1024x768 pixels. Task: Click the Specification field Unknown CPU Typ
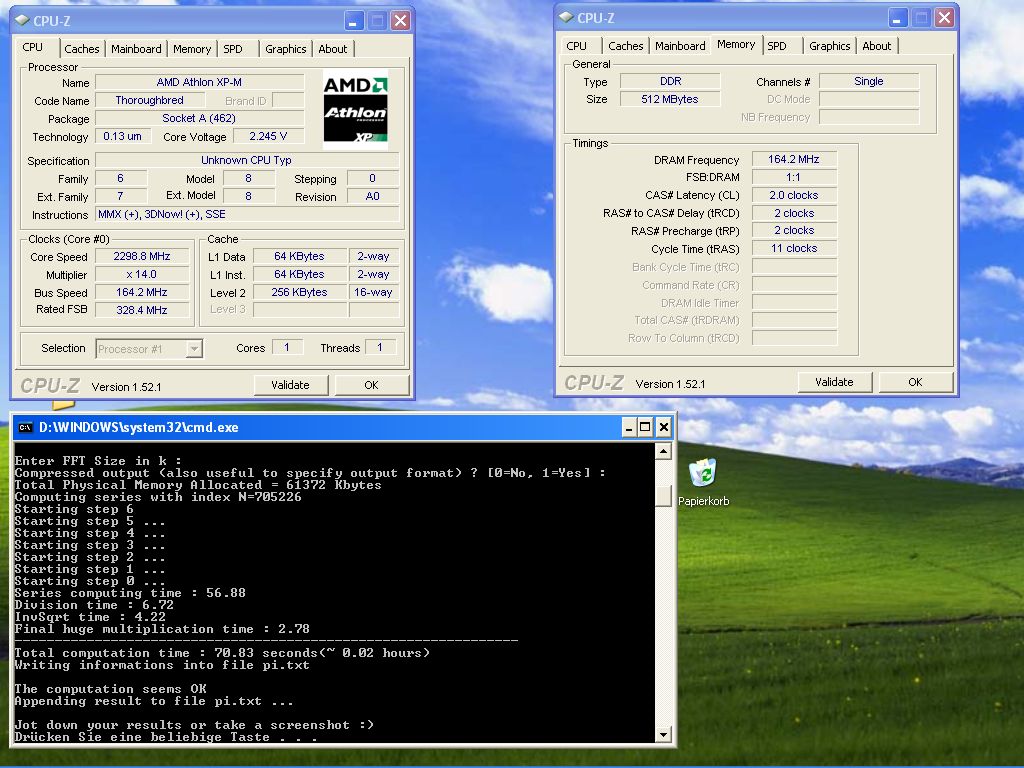tap(247, 160)
